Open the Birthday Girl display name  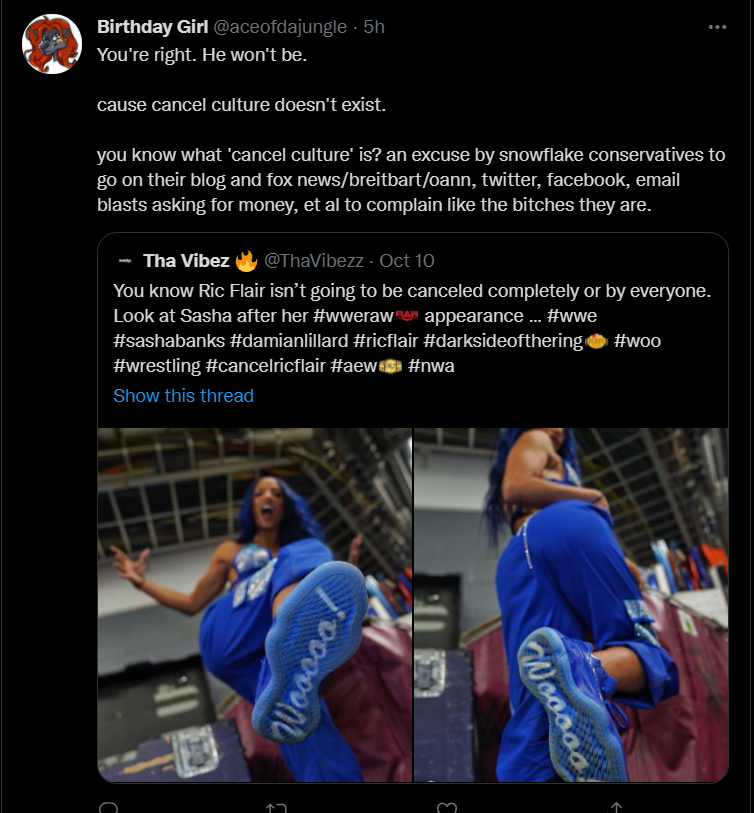coord(152,26)
